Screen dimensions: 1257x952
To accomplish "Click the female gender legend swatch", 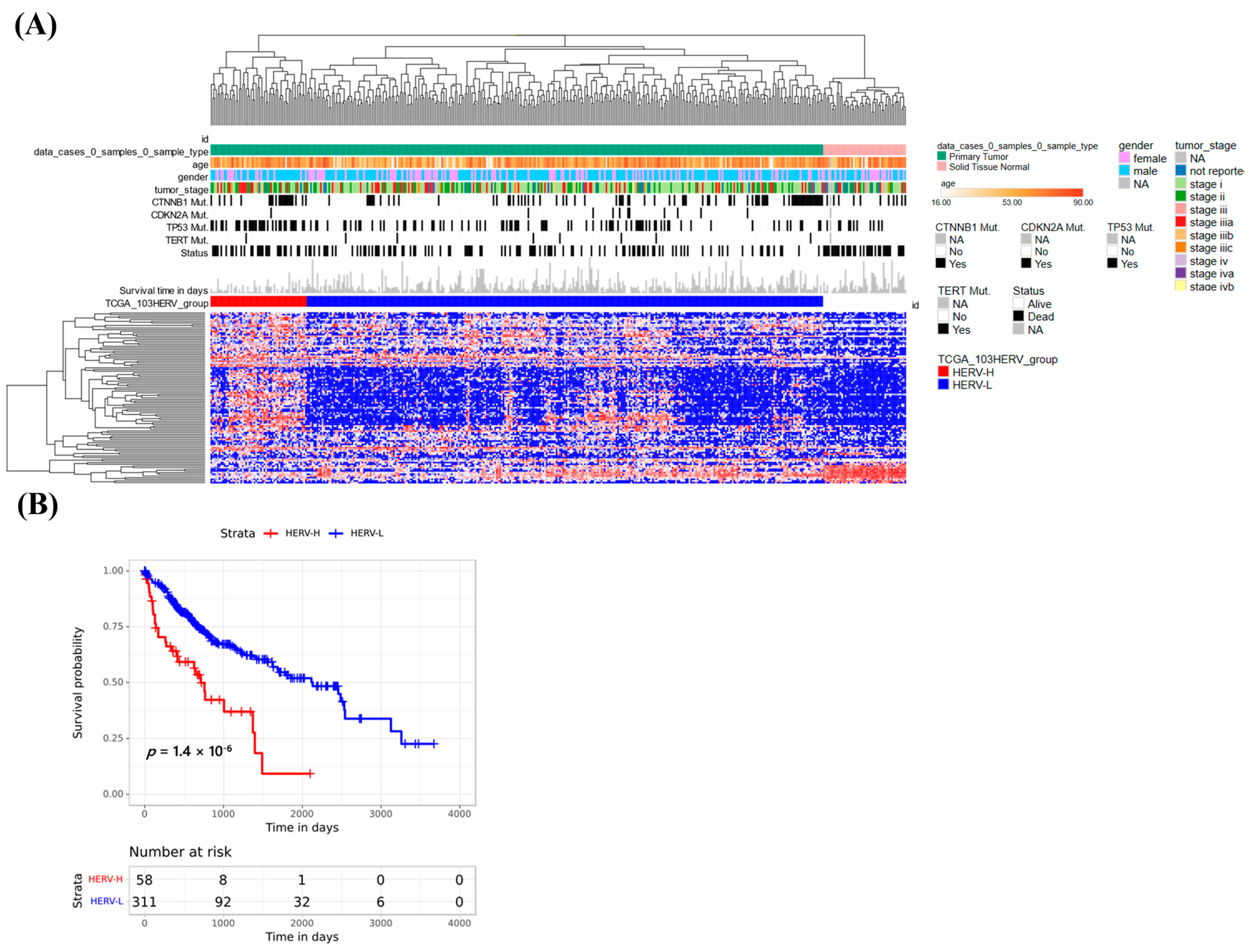I will (1124, 158).
